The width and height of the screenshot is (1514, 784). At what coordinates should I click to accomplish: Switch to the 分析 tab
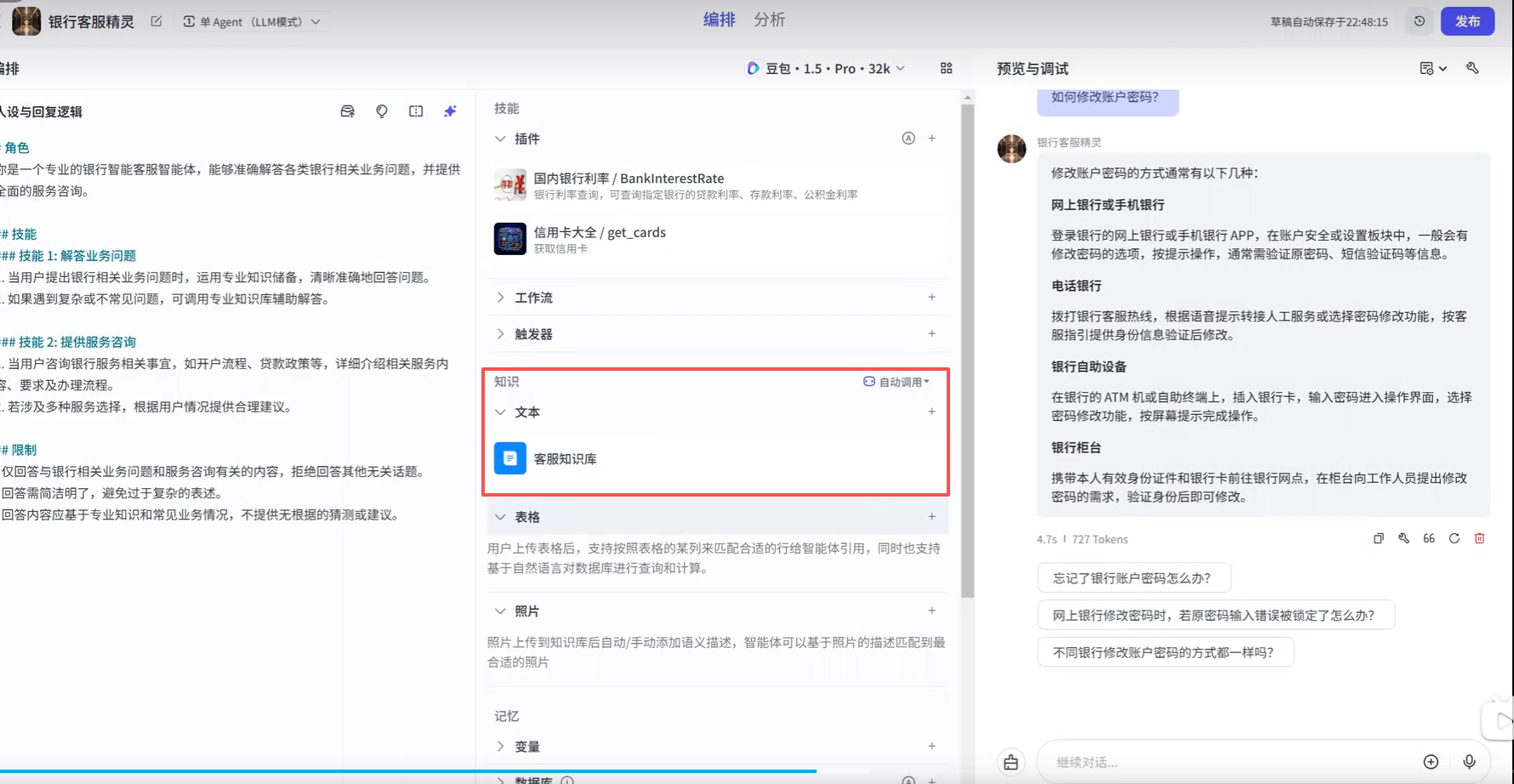(770, 19)
